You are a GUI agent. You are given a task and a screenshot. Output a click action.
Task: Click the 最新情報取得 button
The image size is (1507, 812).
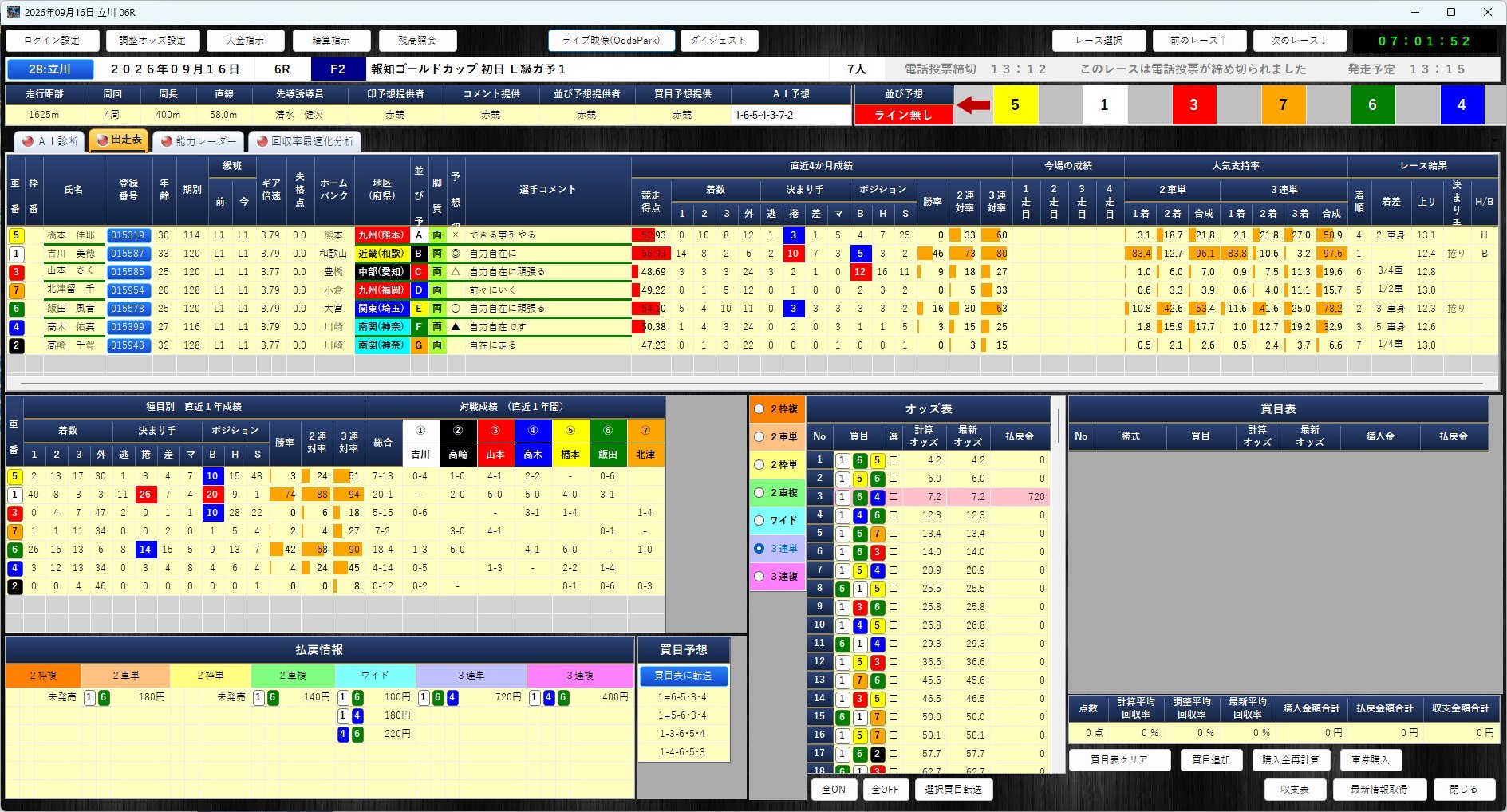coord(1379,790)
